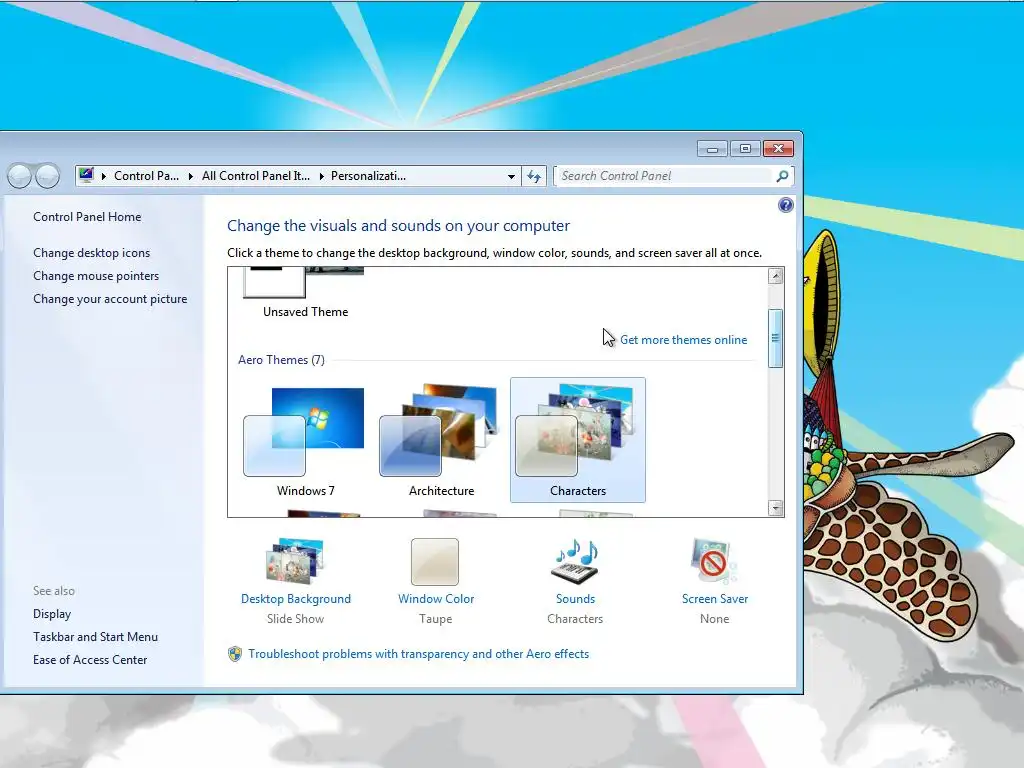Select the Windows 7 theme
The width and height of the screenshot is (1024, 768).
click(305, 441)
